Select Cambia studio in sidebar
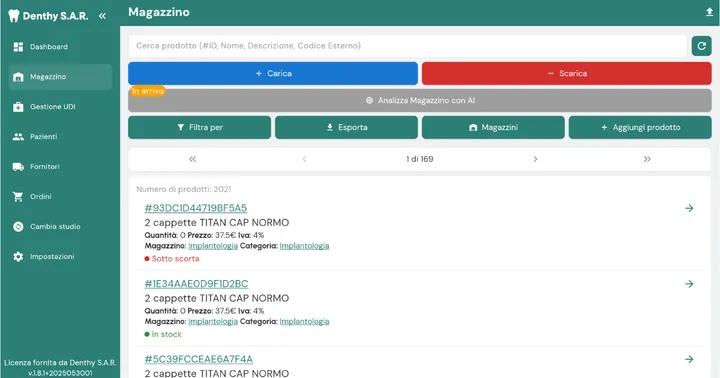The image size is (720, 378). click(61, 226)
